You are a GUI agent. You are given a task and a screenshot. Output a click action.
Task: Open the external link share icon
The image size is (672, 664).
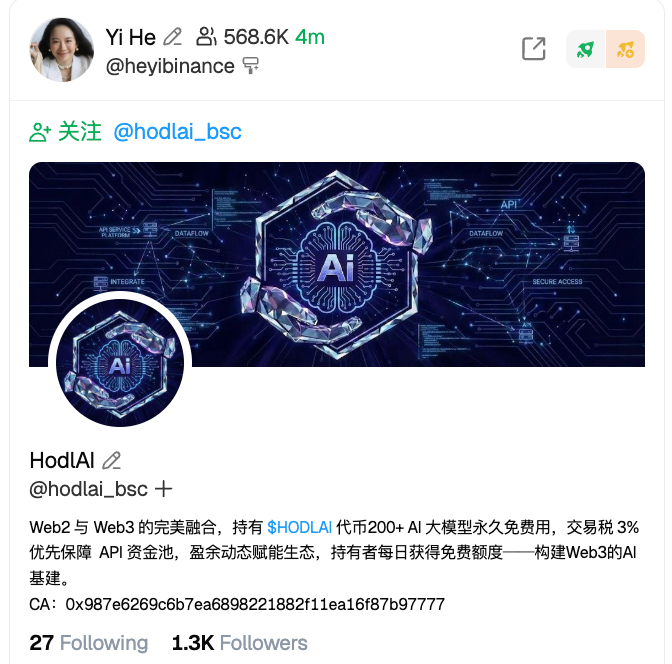pos(534,48)
